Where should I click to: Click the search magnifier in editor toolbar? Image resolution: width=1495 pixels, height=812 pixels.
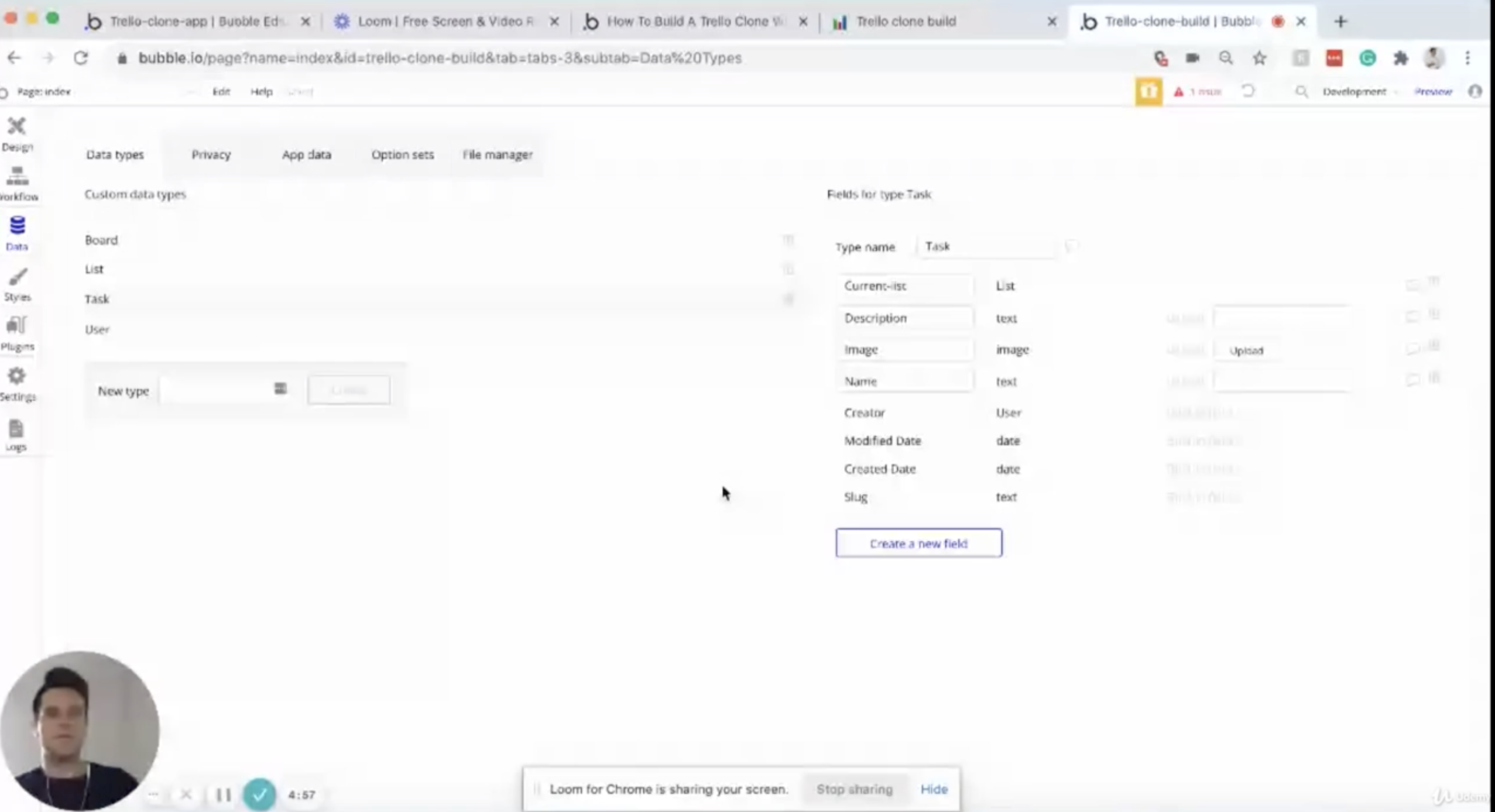pos(1301,91)
